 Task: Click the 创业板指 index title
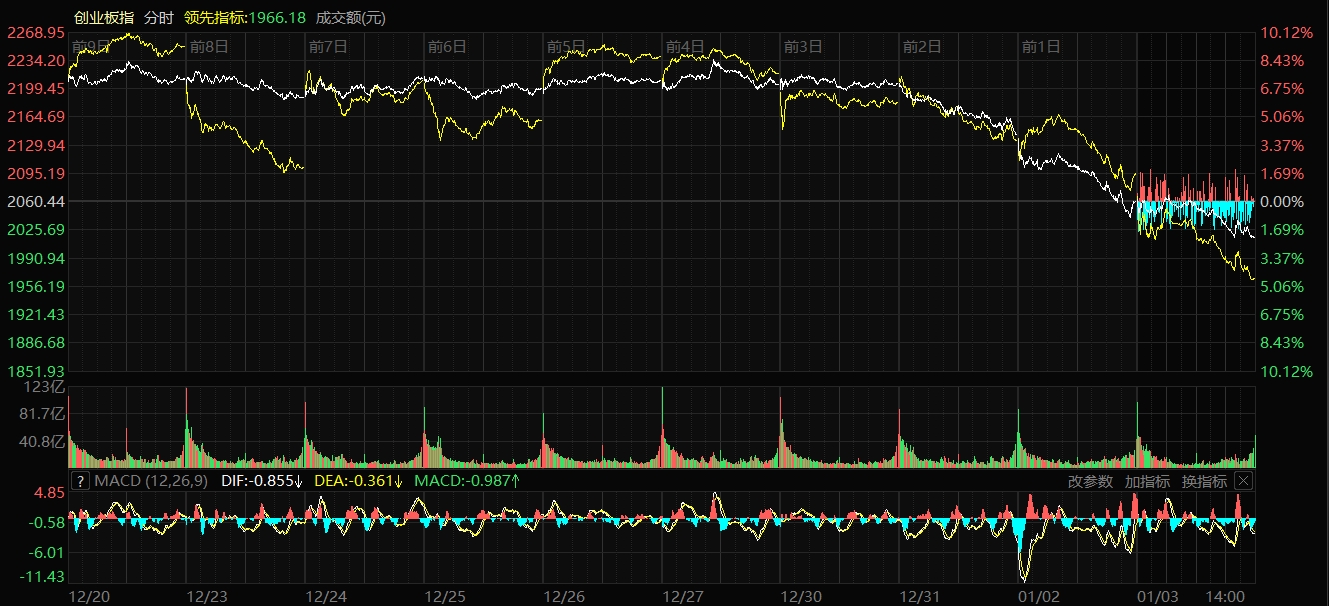click(103, 18)
